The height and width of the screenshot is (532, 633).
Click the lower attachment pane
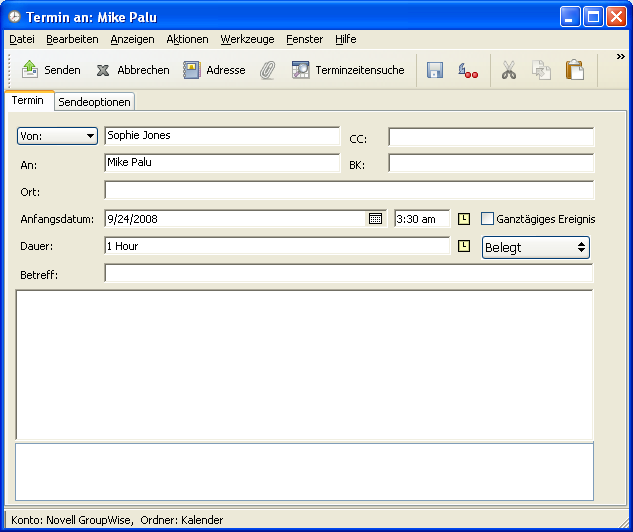pyautogui.click(x=304, y=472)
